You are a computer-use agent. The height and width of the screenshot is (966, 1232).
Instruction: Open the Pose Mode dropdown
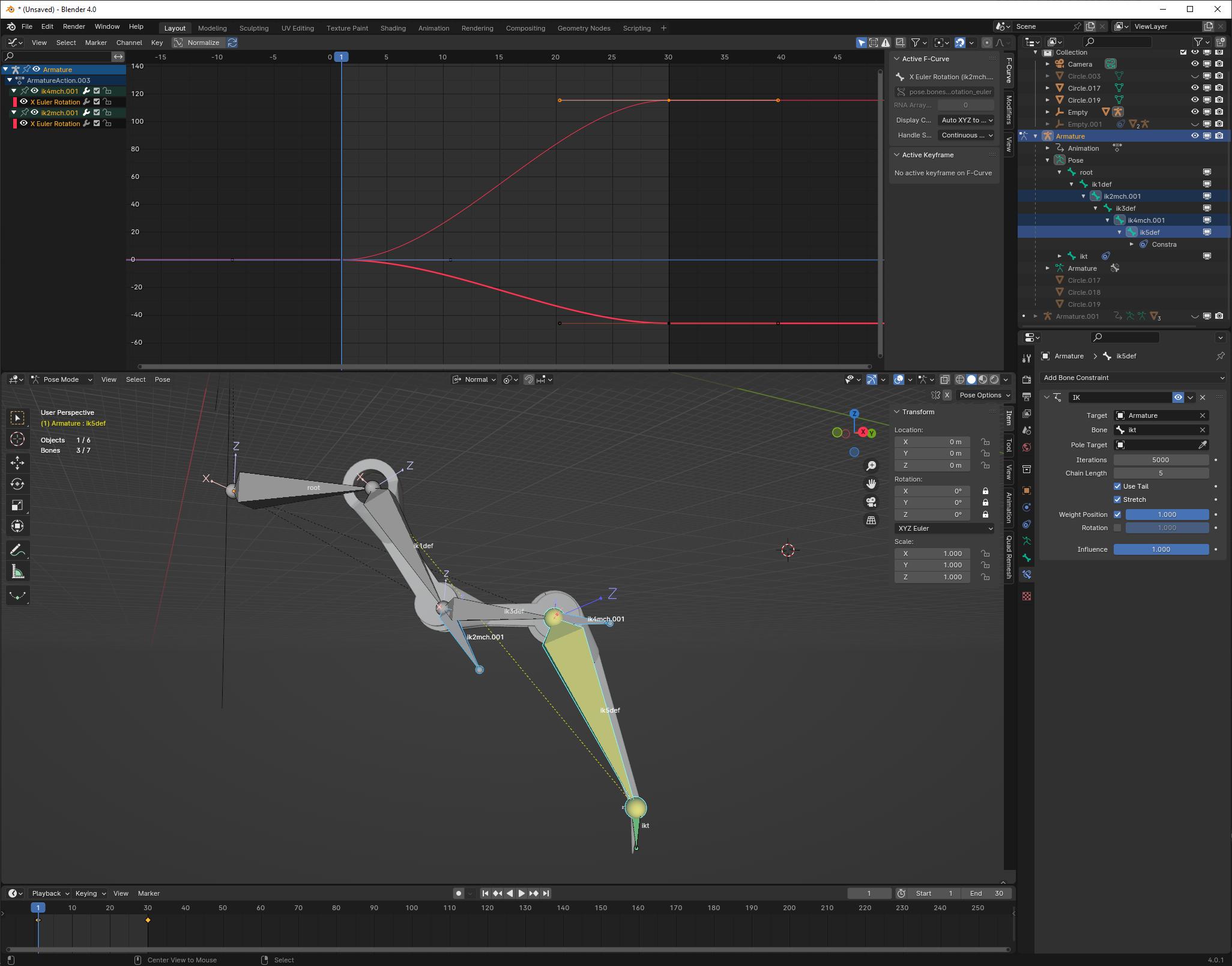click(61, 379)
